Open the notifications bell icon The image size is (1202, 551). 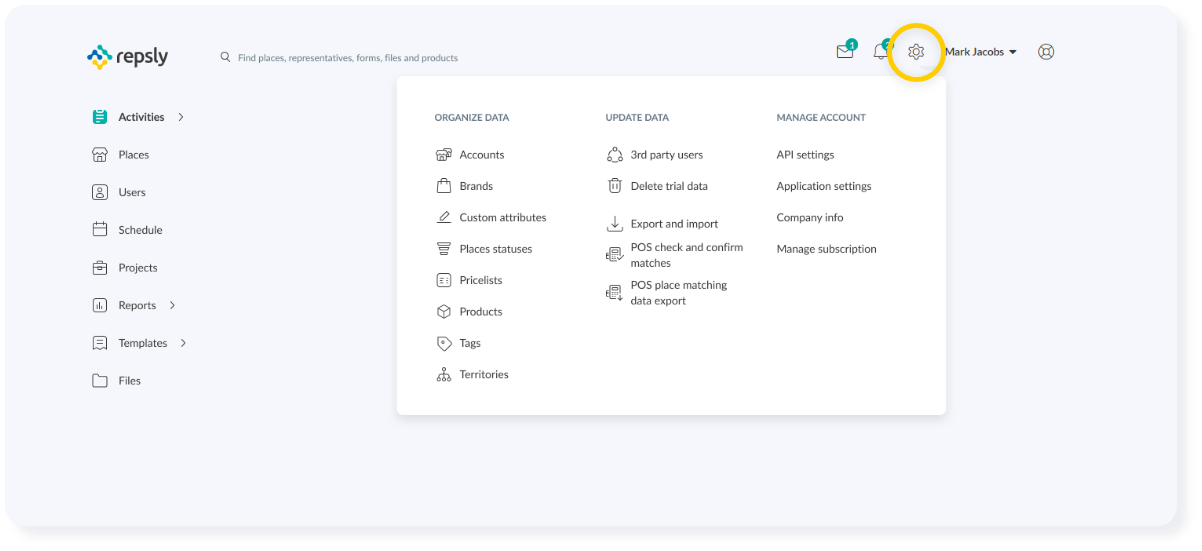click(x=880, y=52)
